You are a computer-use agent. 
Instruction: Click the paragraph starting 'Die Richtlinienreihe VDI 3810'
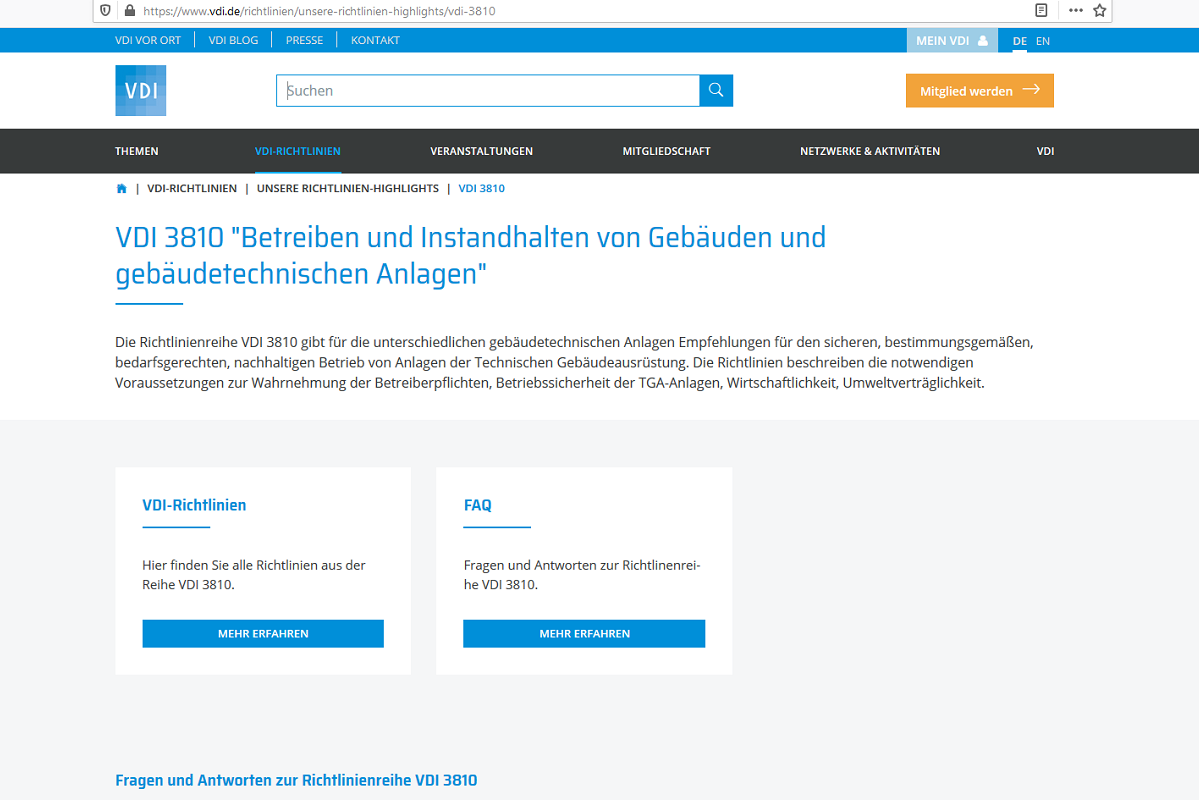point(574,363)
